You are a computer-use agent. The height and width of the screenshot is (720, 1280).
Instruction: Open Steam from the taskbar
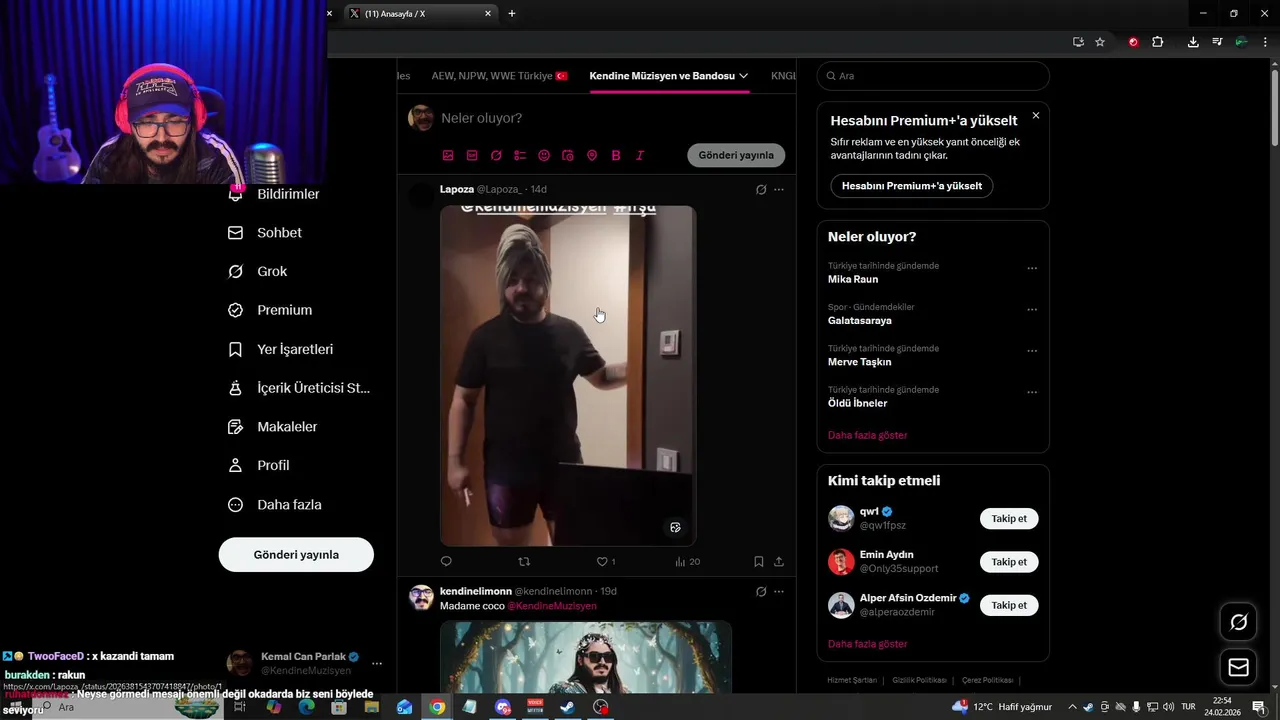pyautogui.click(x=567, y=707)
